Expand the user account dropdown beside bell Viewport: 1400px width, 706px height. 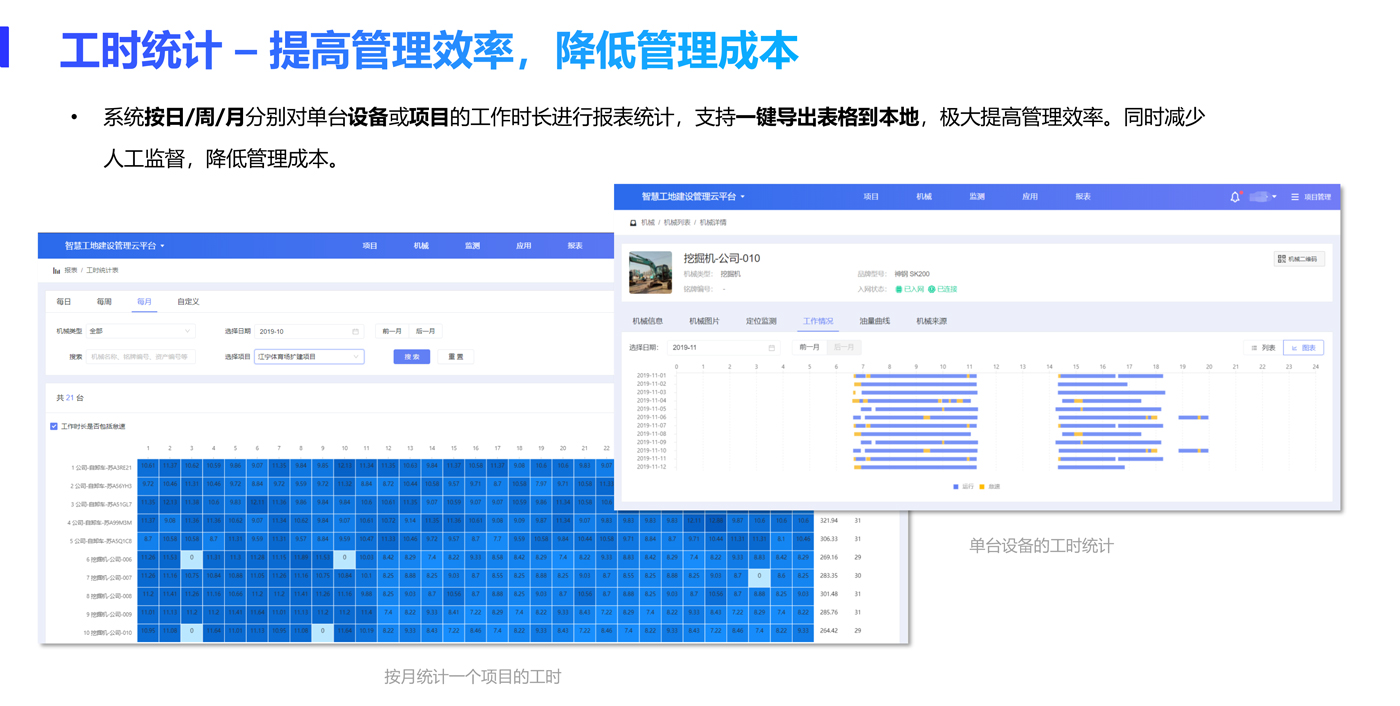pyautogui.click(x=1263, y=197)
